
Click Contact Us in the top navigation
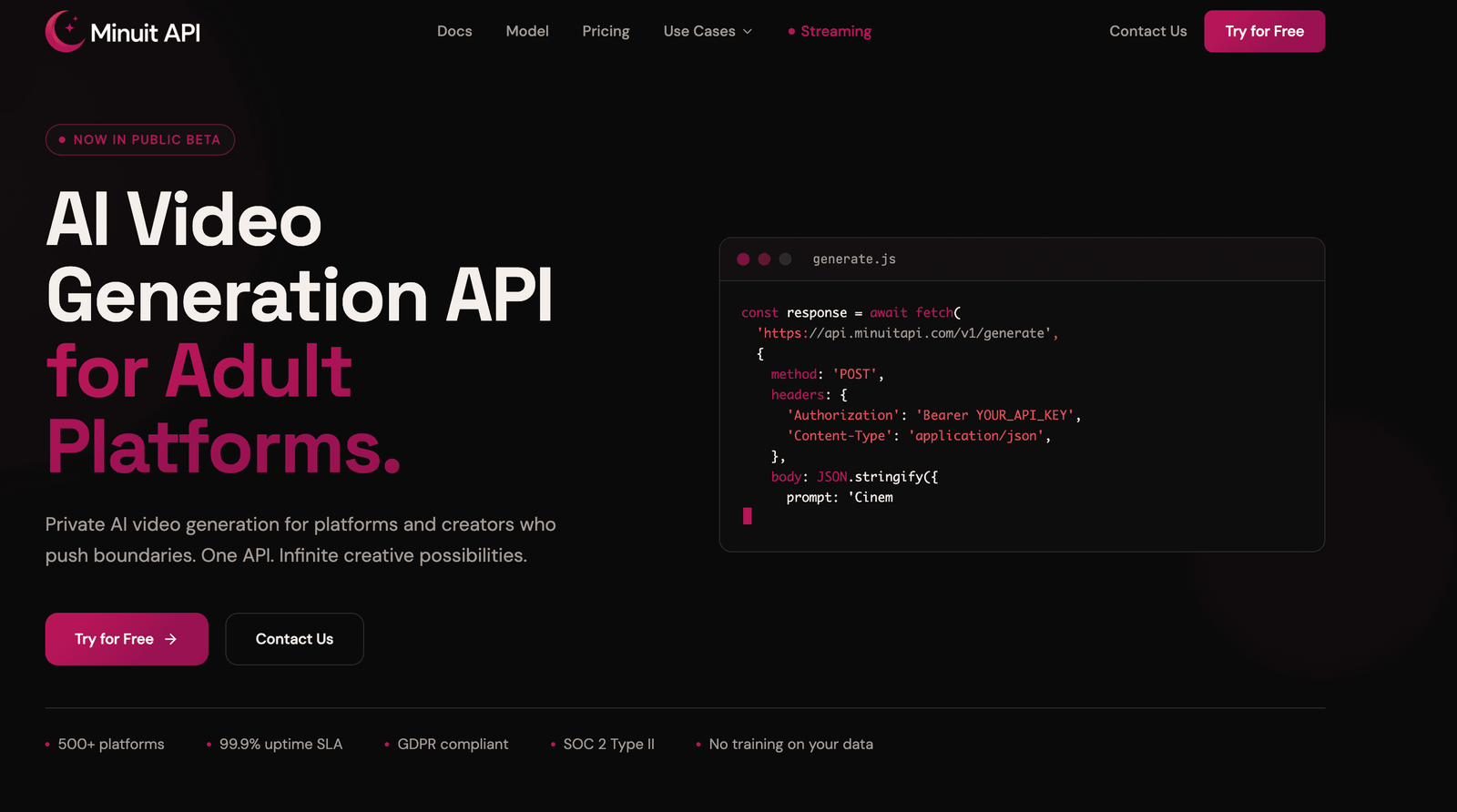point(1147,31)
